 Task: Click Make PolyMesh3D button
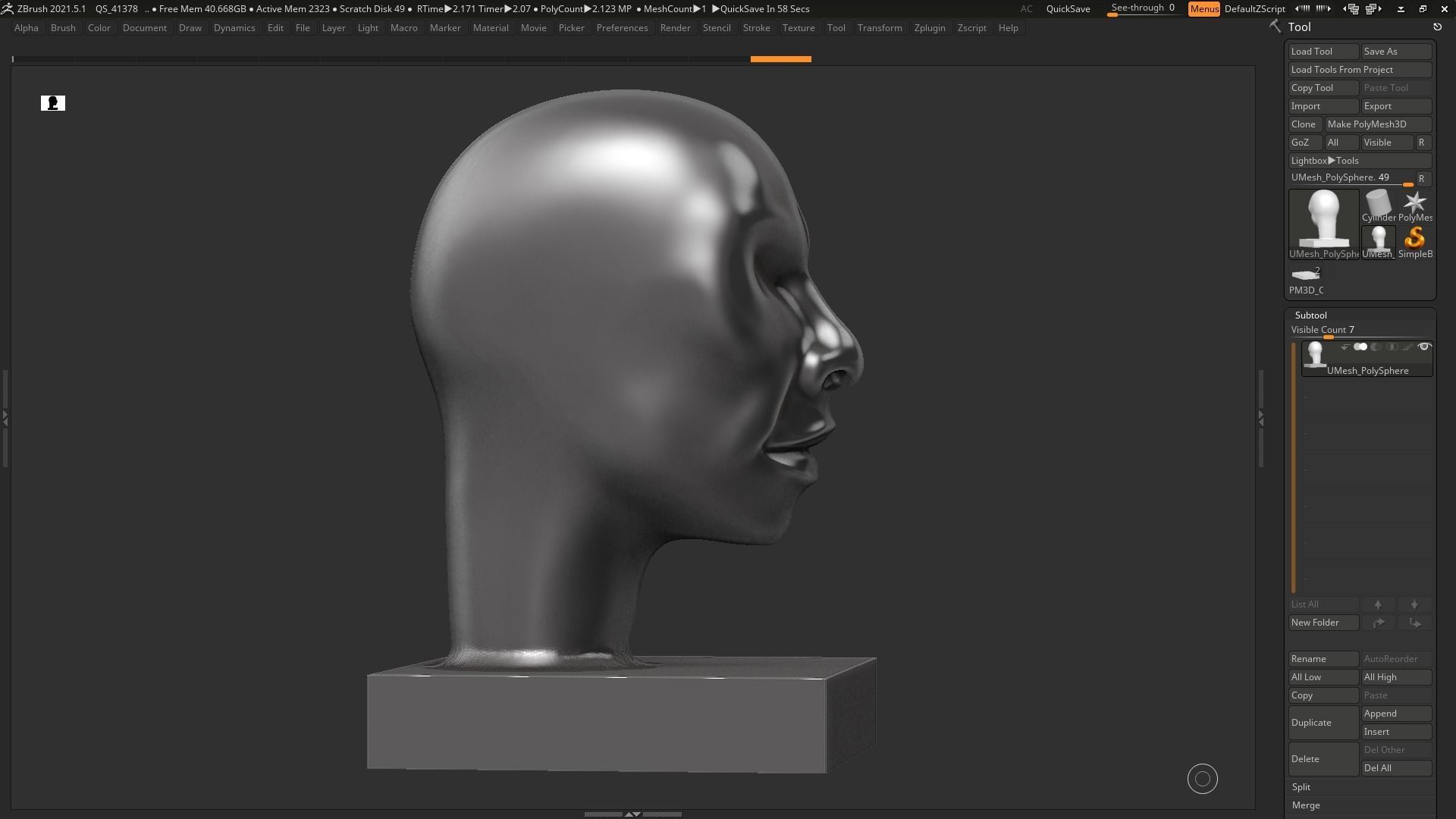click(x=1378, y=124)
